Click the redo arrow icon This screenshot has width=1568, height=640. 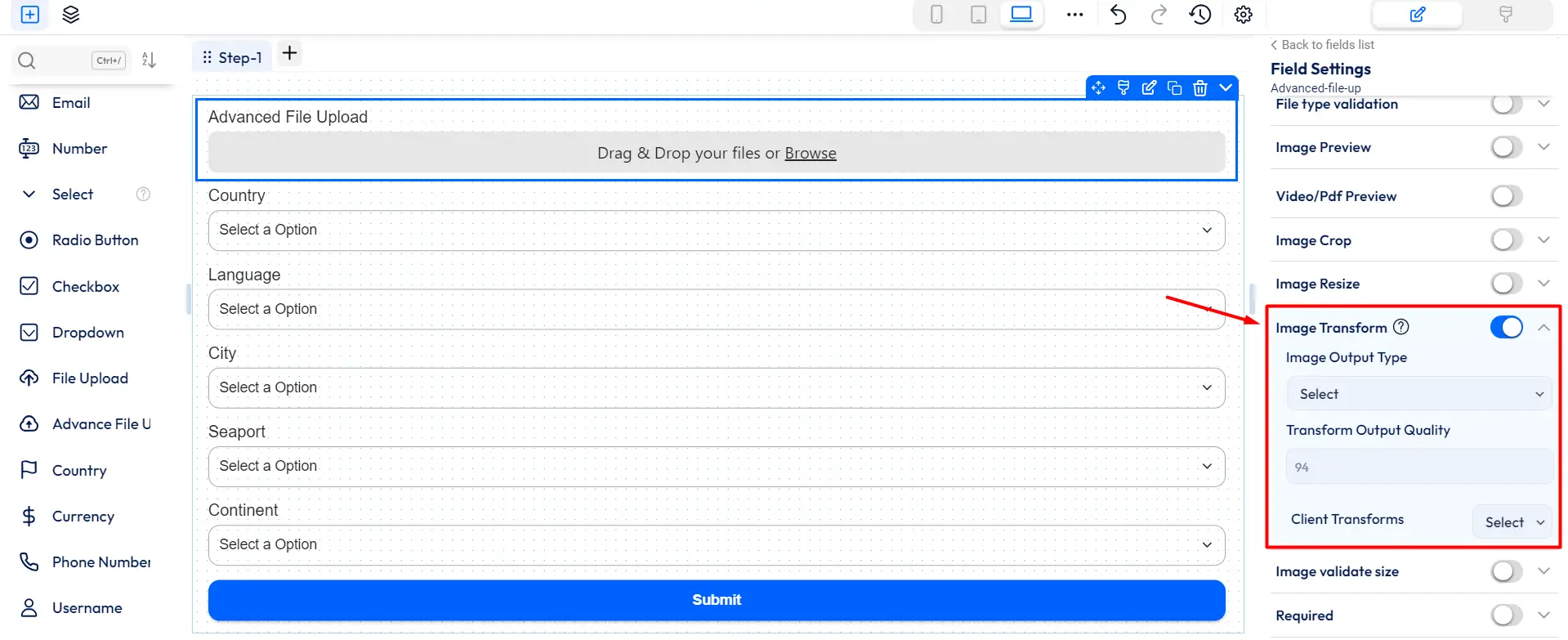coord(1159,15)
